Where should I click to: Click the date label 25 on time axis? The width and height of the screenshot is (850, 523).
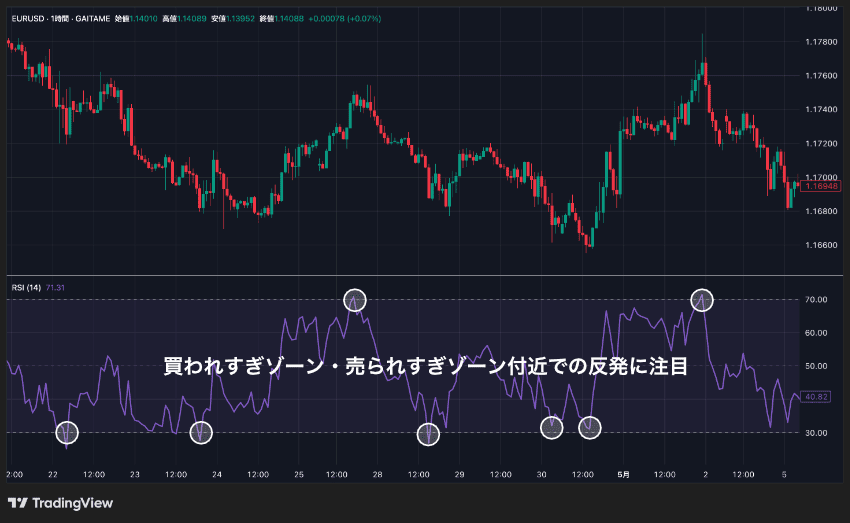coord(299,474)
